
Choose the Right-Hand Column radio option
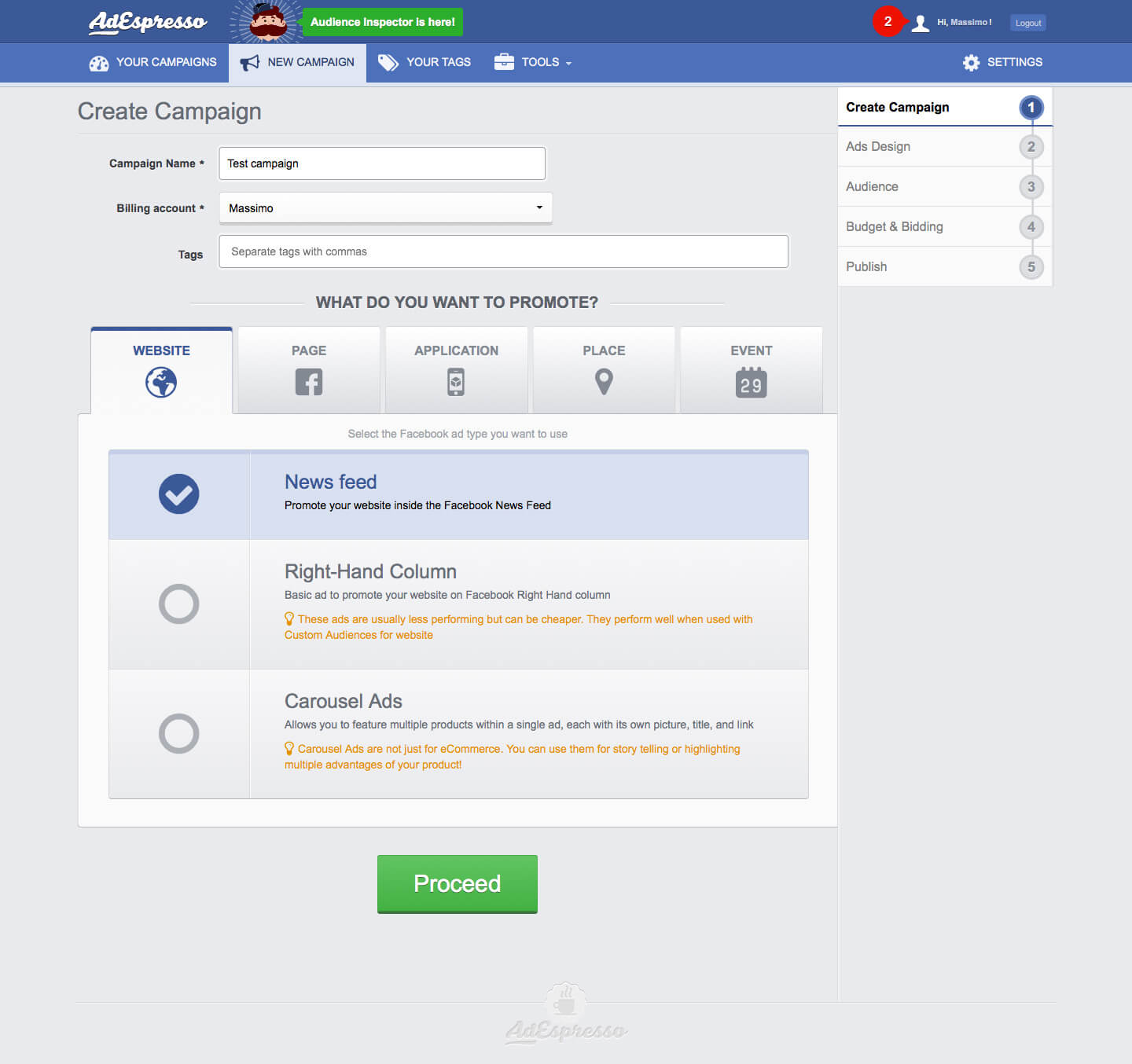[x=179, y=604]
